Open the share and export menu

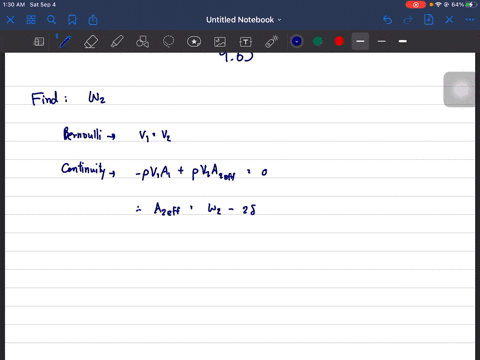pos(93,20)
